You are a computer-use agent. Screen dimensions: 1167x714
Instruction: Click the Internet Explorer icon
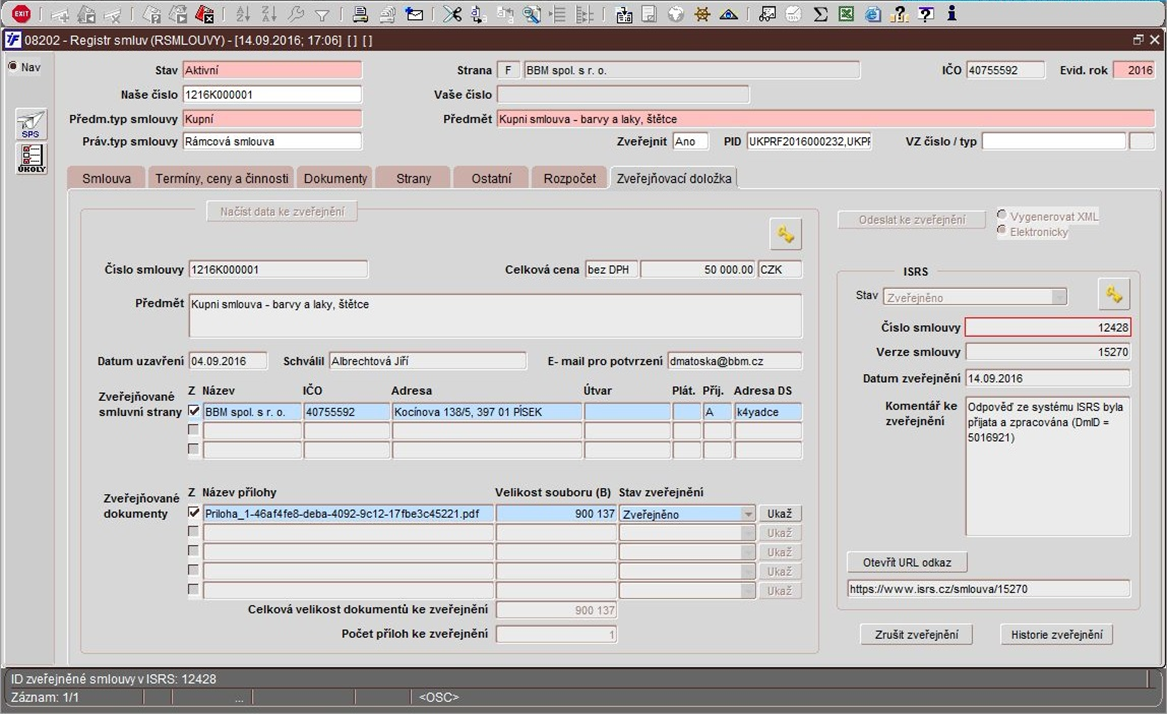click(x=873, y=13)
